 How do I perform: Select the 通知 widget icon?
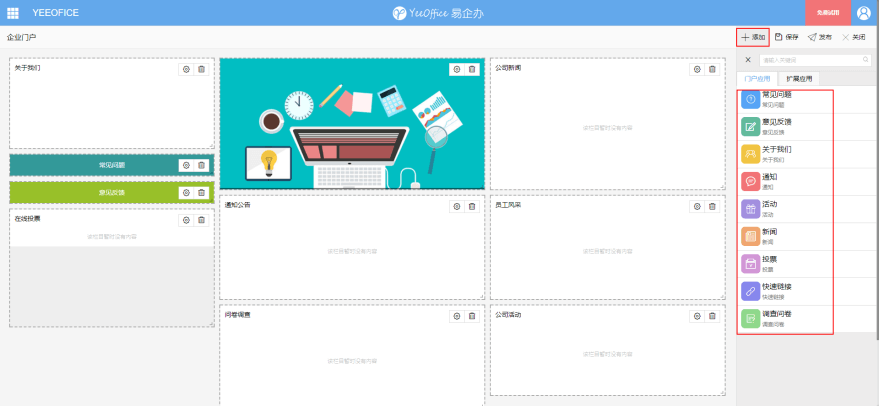(x=750, y=181)
